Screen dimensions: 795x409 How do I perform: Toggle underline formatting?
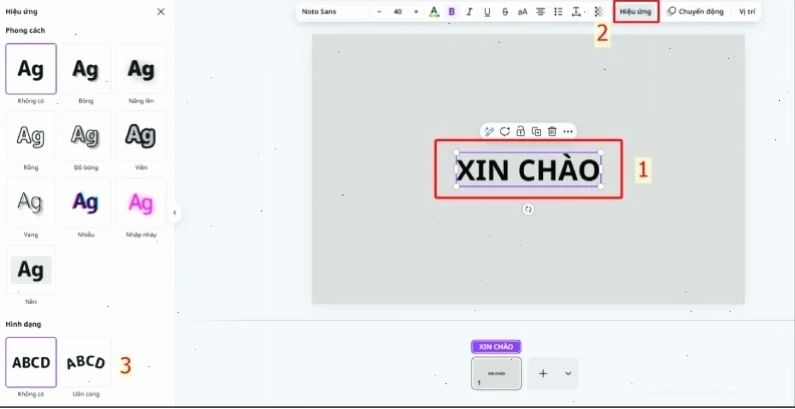click(x=487, y=12)
